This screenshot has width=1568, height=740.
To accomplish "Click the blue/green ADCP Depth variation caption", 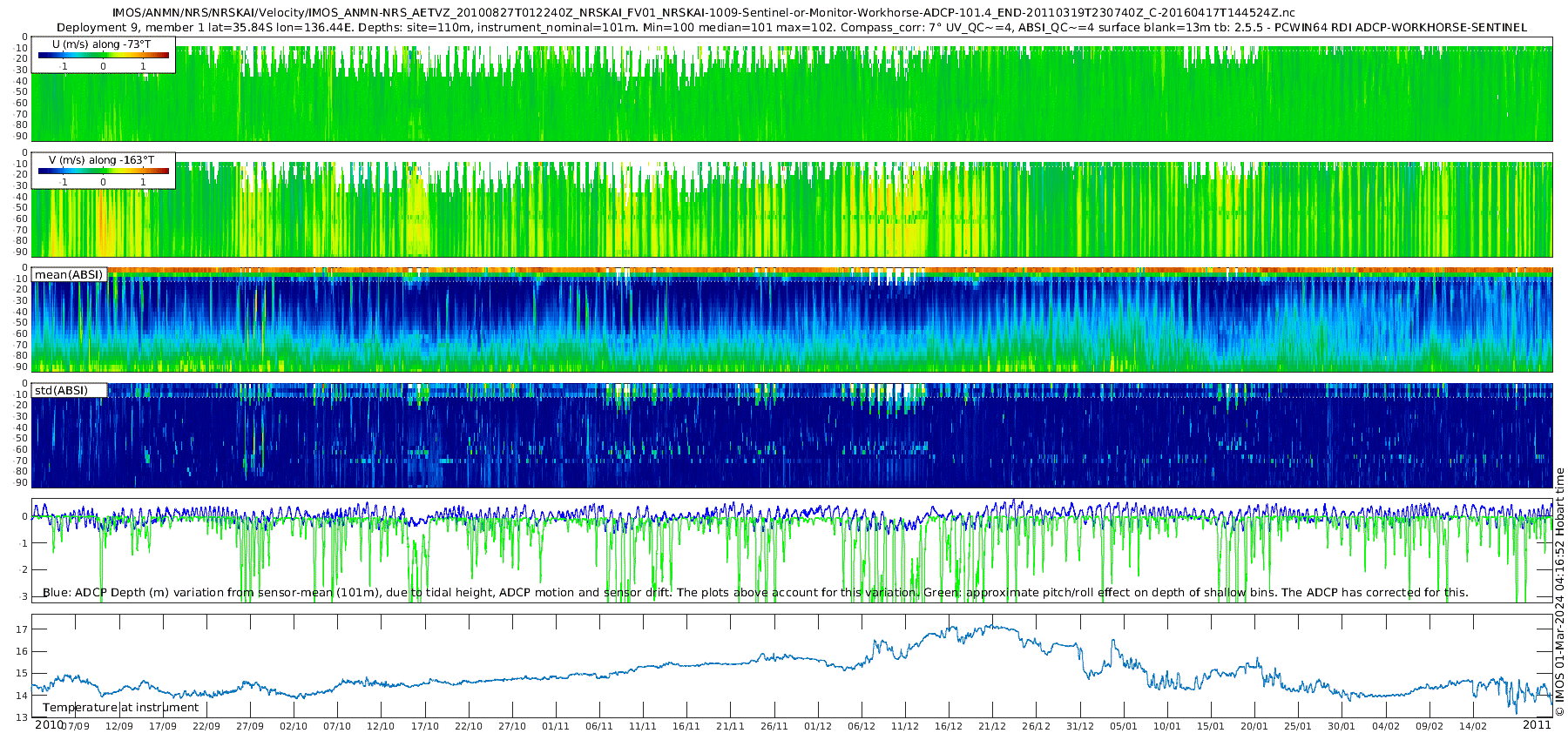I will [755, 593].
